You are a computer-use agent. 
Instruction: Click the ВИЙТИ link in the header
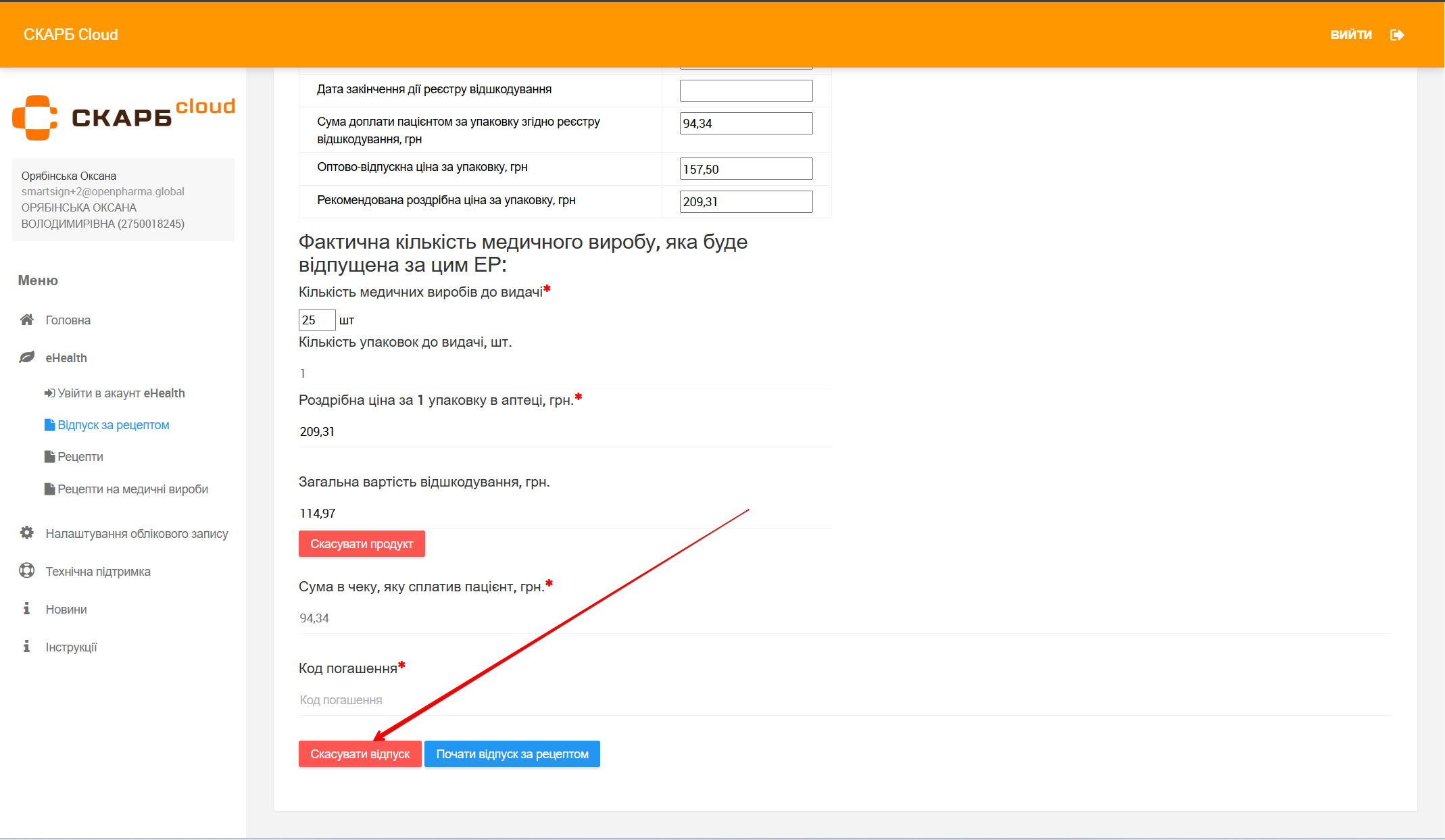click(1350, 34)
